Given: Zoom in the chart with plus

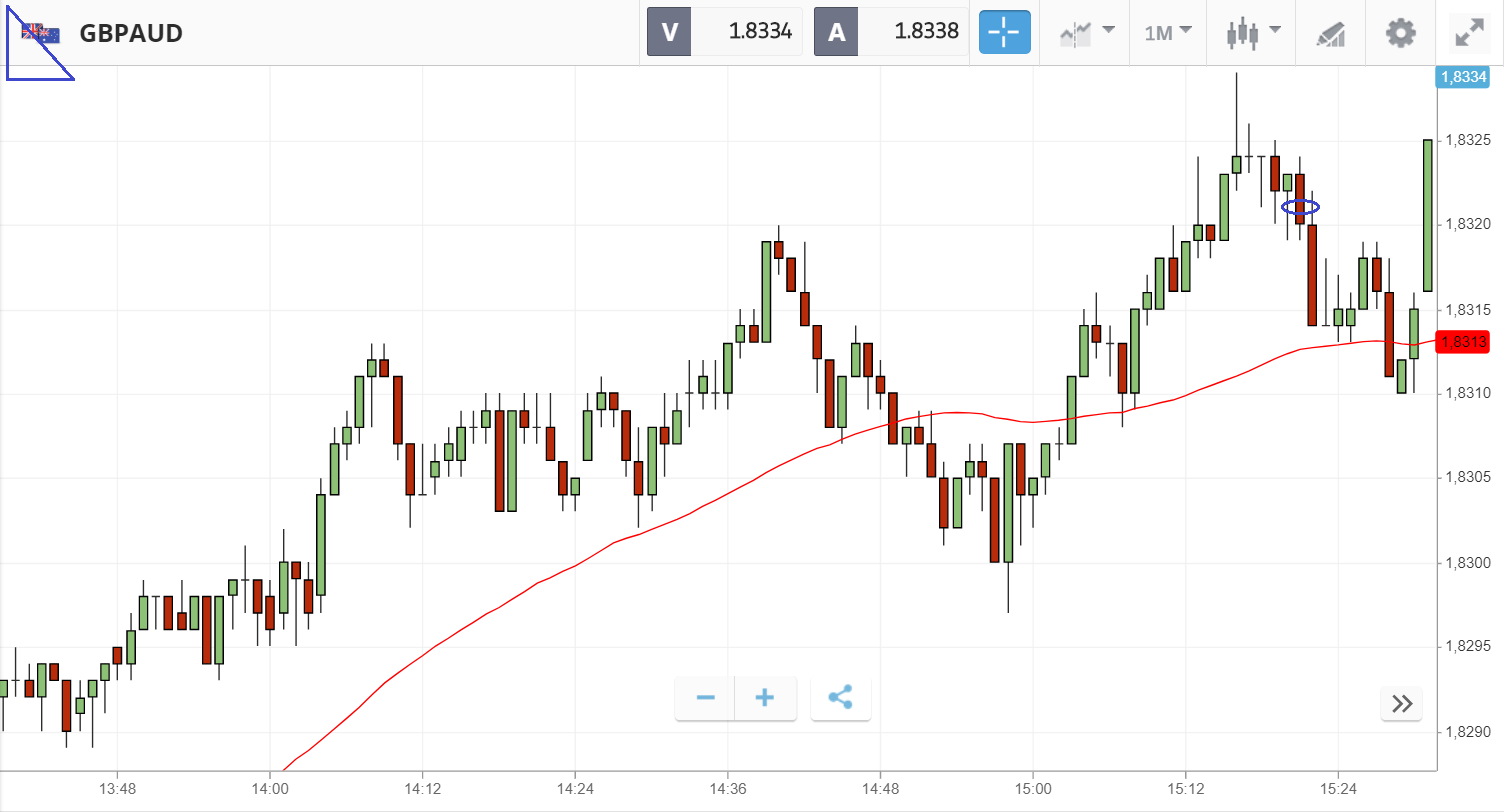Looking at the screenshot, I should (765, 698).
